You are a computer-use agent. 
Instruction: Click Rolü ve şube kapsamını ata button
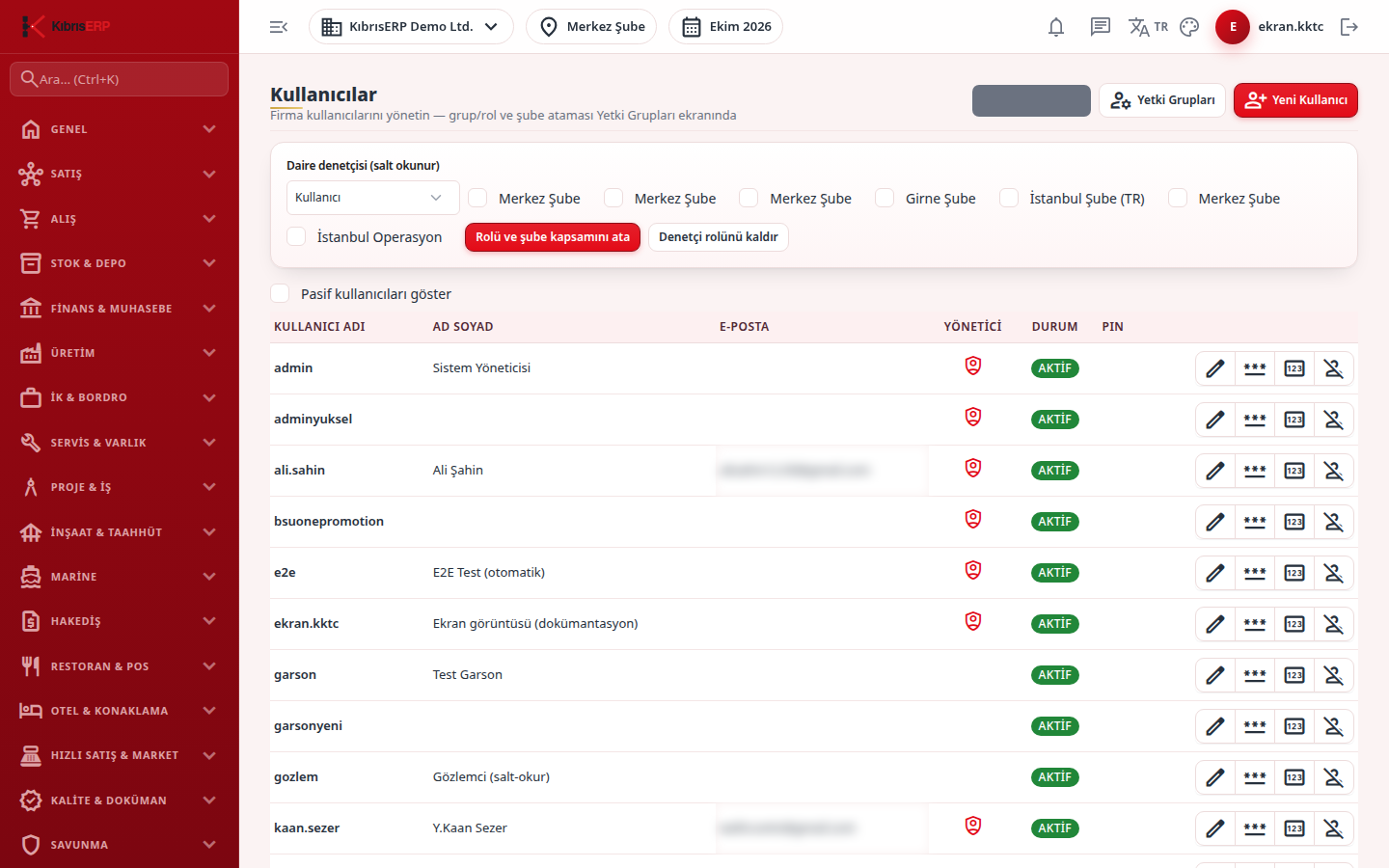pos(553,237)
